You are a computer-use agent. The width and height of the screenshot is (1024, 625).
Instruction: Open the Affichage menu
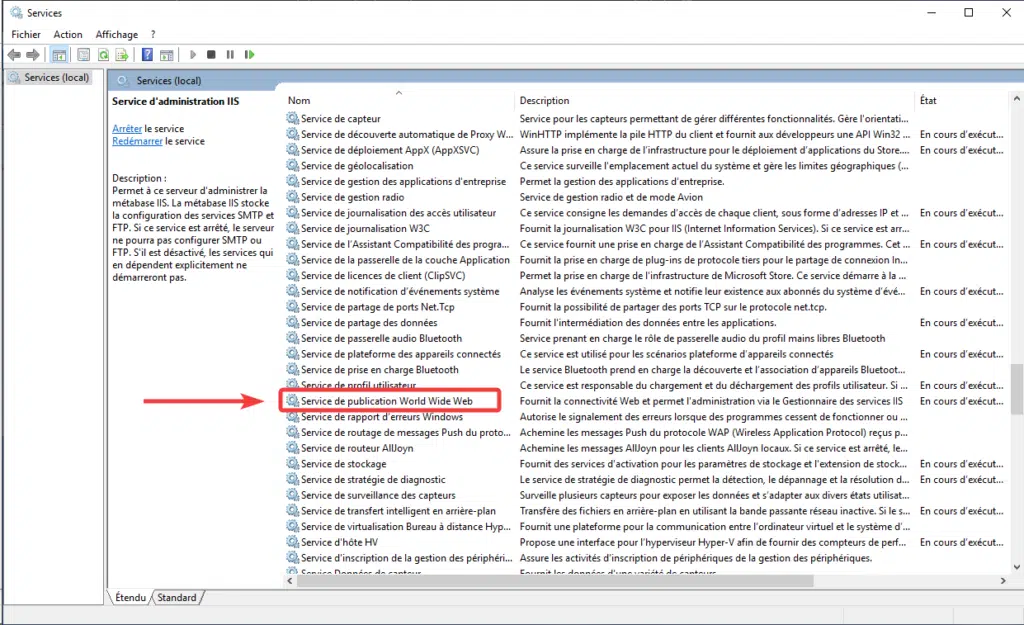click(117, 34)
